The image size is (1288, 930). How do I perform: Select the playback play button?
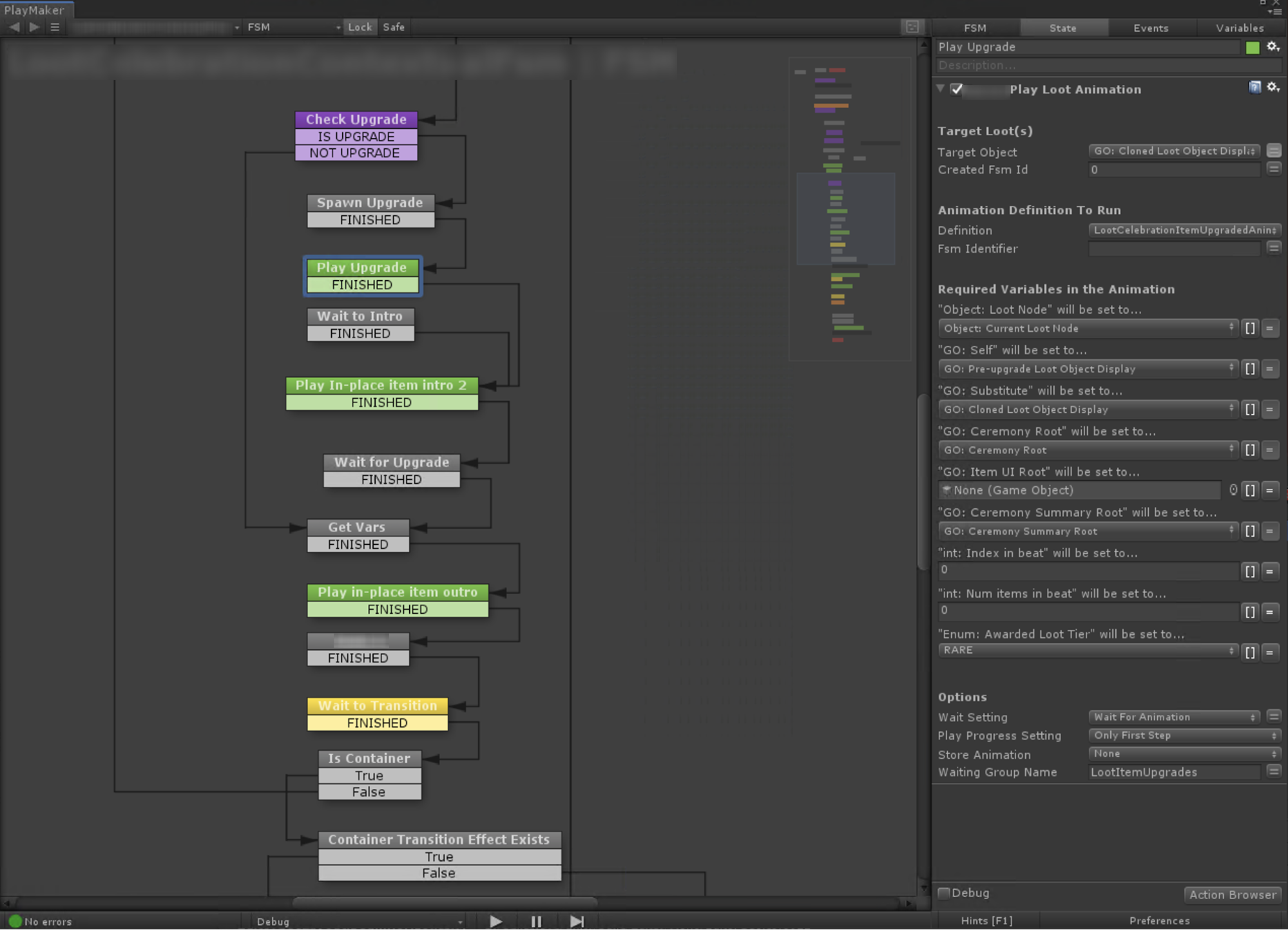(498, 921)
